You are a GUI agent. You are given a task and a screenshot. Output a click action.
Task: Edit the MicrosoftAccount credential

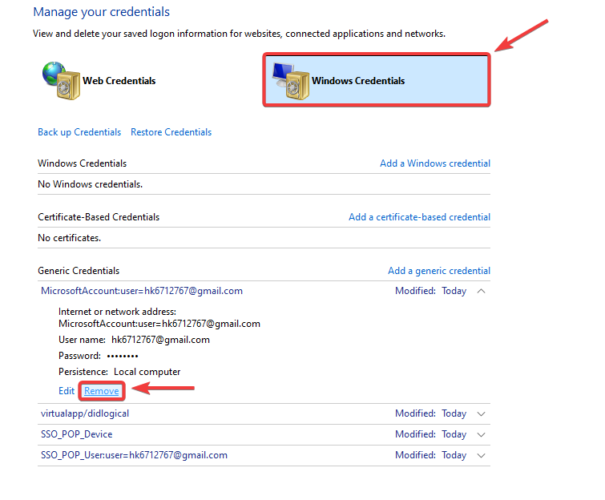(67, 390)
